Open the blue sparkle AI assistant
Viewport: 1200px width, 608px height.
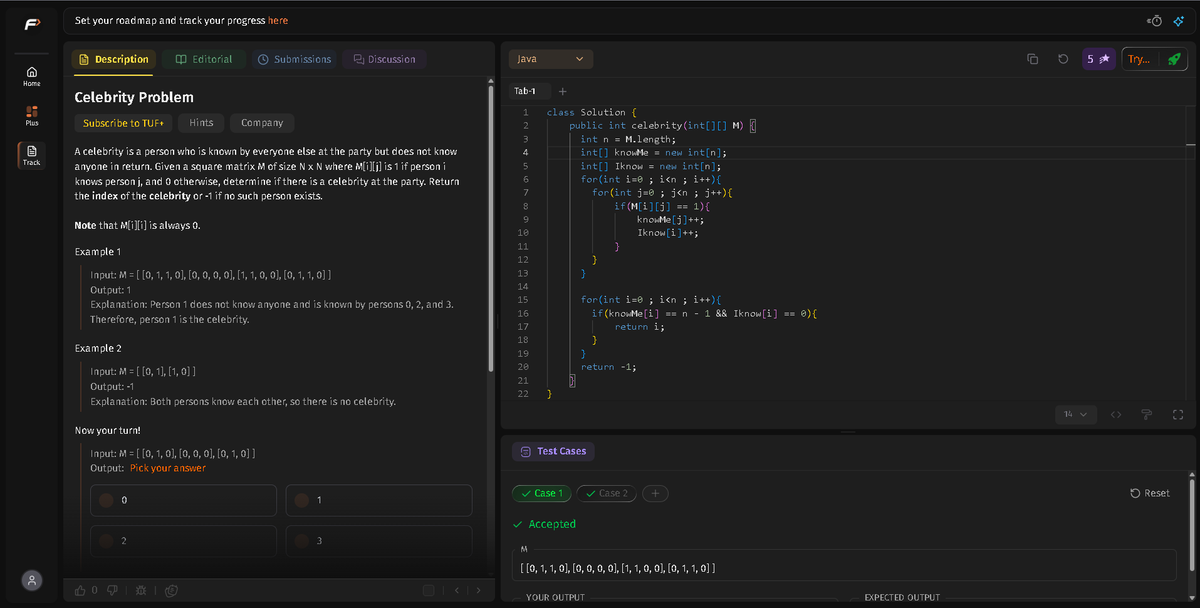pyautogui.click(x=1178, y=20)
